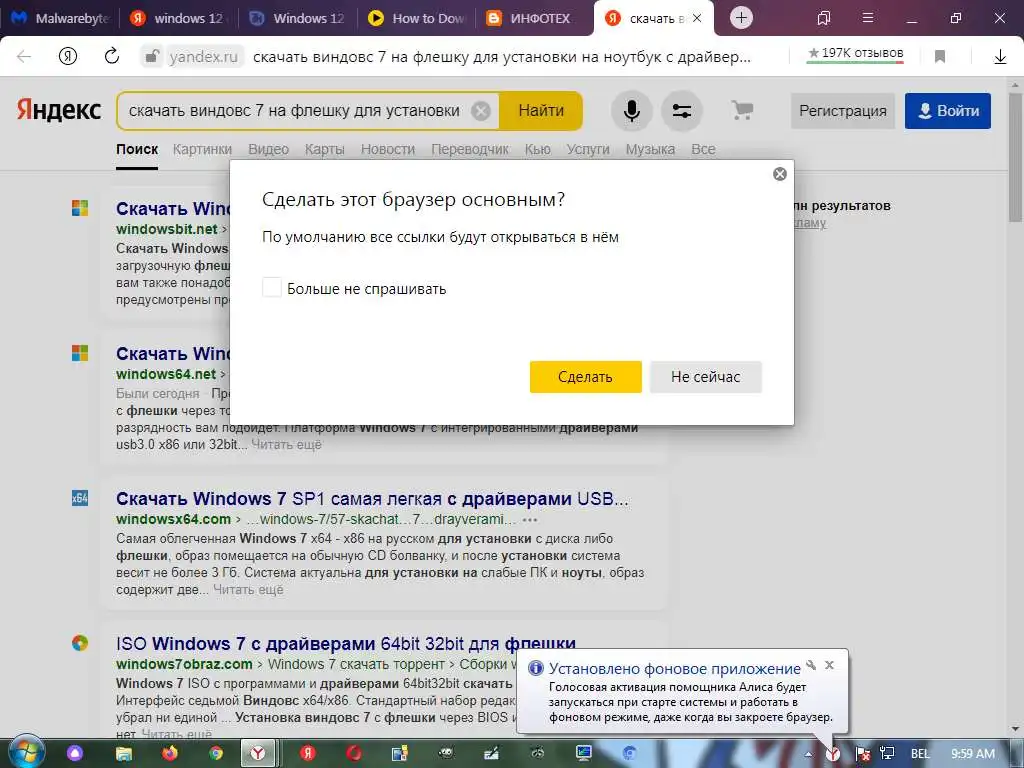Log in with the Войти button
The width and height of the screenshot is (1024, 768).
pyautogui.click(x=948, y=111)
